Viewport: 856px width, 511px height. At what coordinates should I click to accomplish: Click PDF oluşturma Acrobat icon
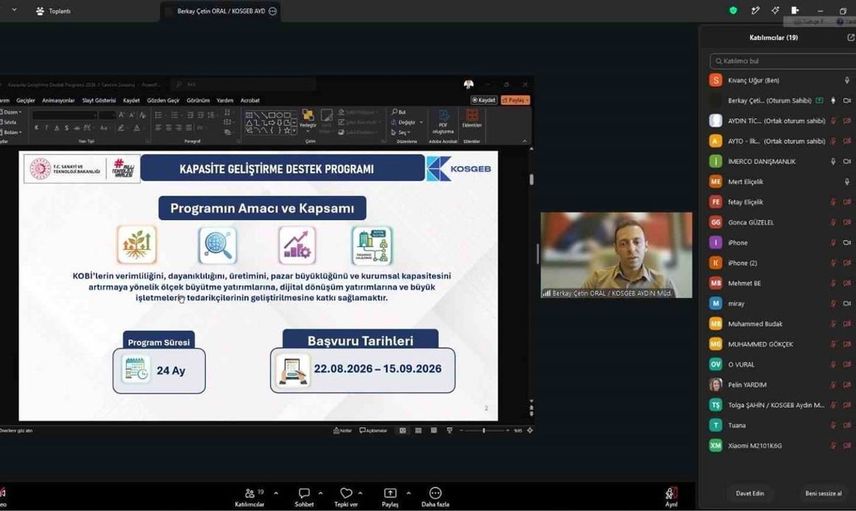443,122
